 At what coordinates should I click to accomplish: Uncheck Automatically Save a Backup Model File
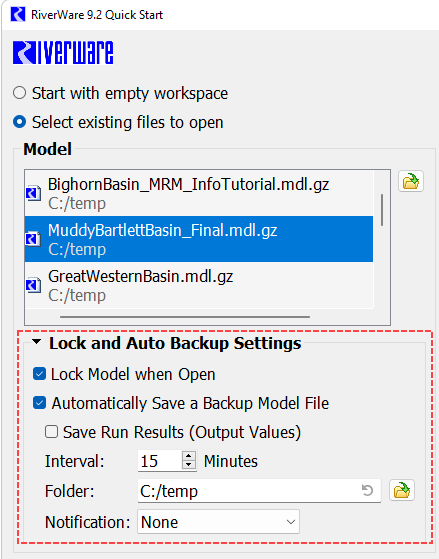39,403
